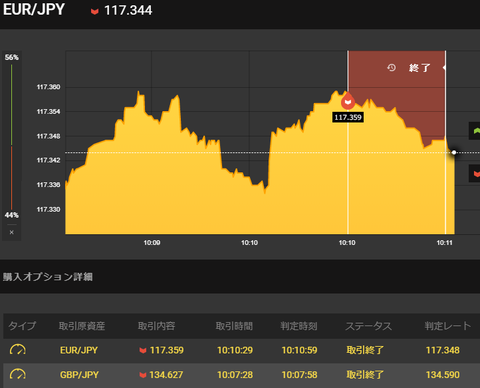Click the 117.336 price axis label
The height and width of the screenshot is (388, 480).
[48, 185]
